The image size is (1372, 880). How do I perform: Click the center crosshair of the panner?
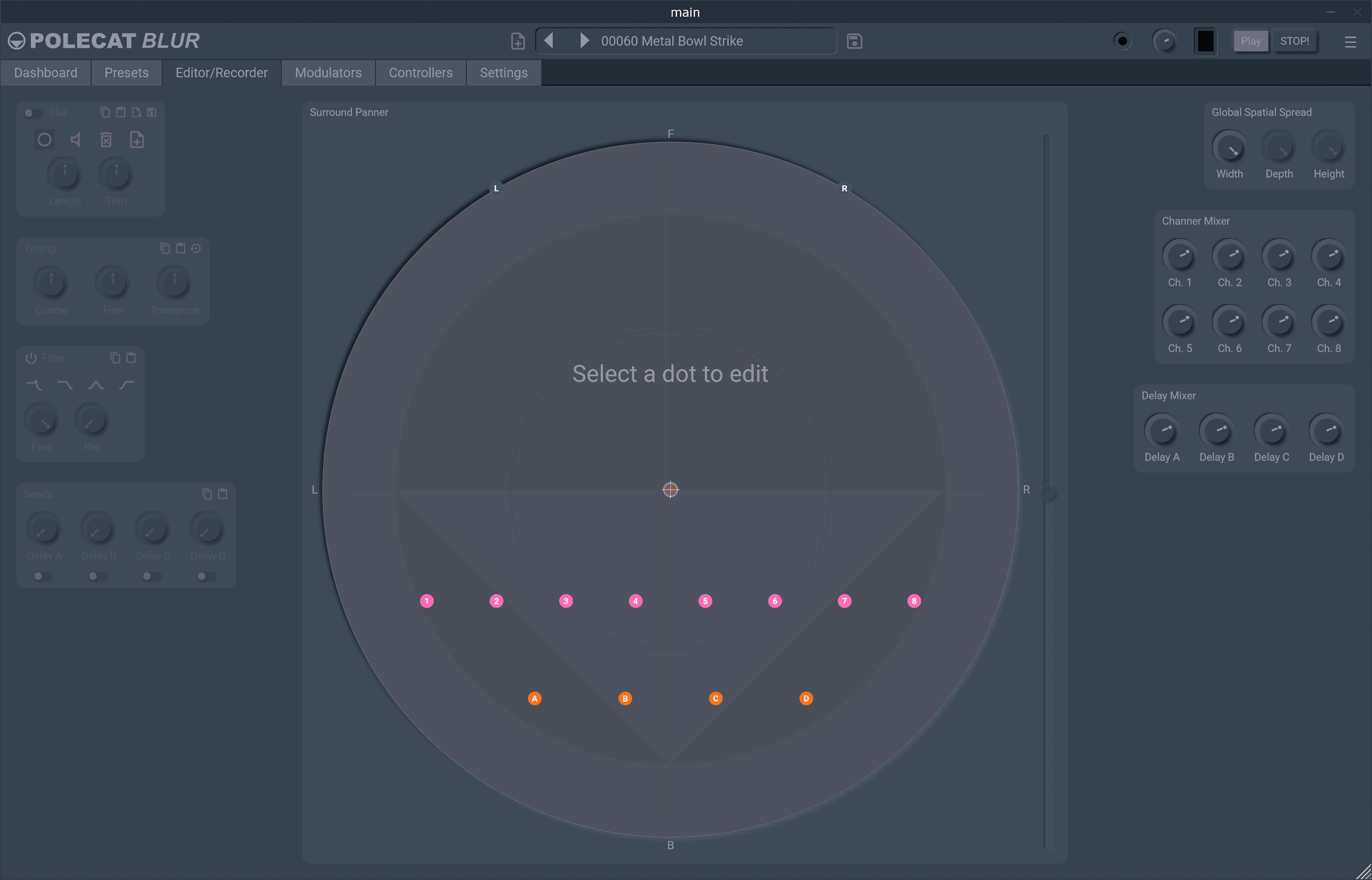tap(671, 490)
